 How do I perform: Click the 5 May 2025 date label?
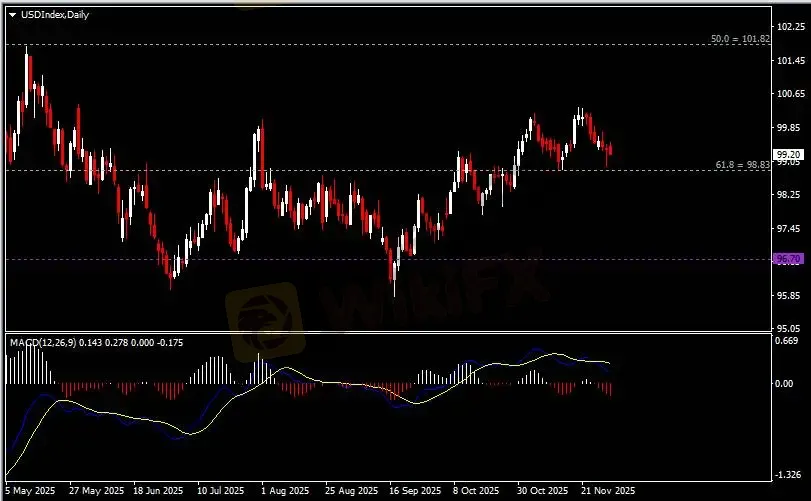pyautogui.click(x=30, y=490)
